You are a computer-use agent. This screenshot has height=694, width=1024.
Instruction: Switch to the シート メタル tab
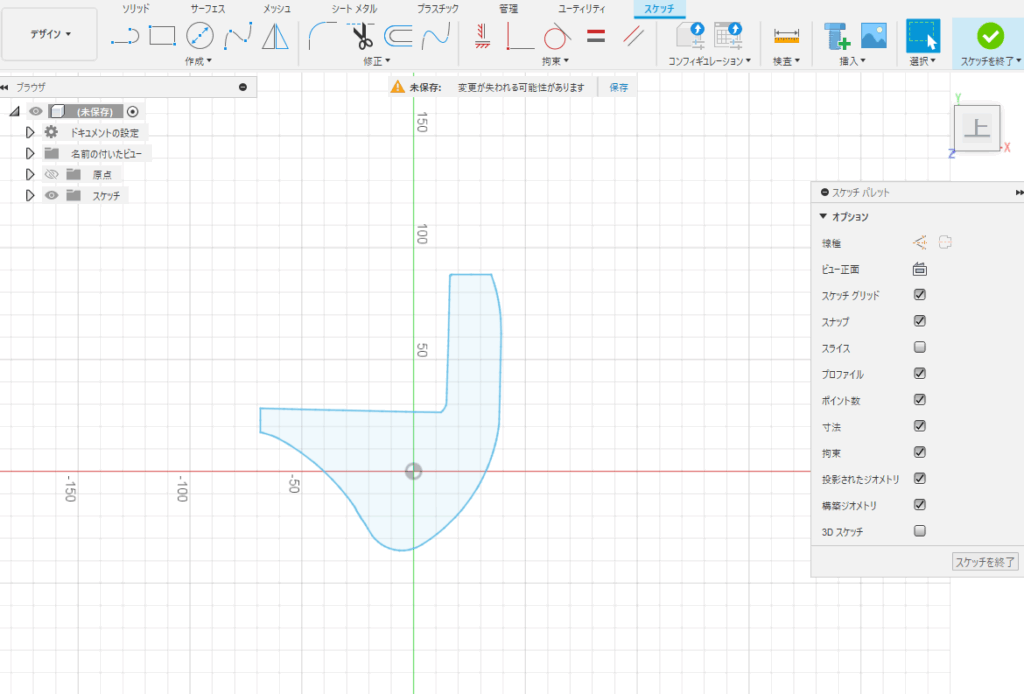(354, 8)
